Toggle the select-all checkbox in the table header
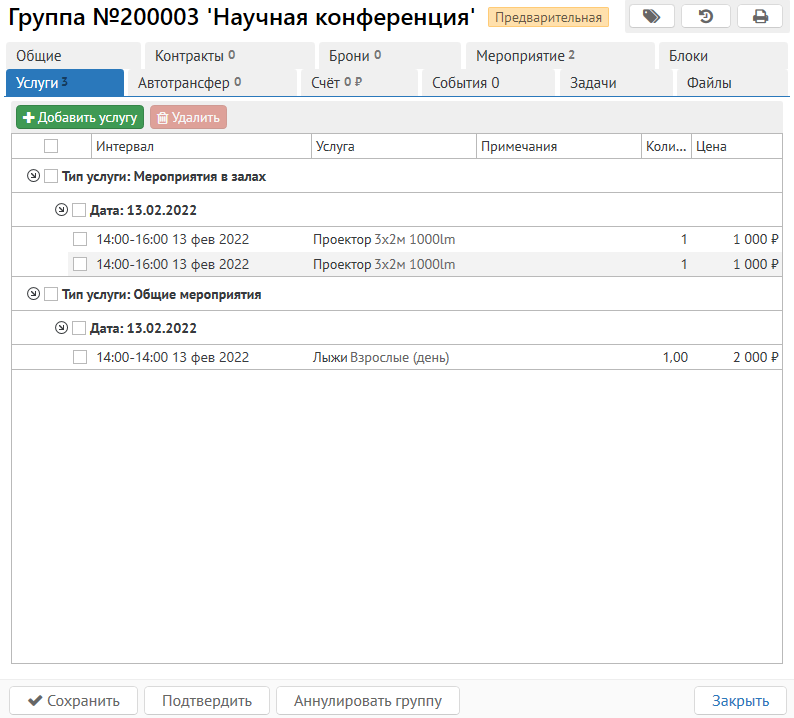The width and height of the screenshot is (794, 718). [x=51, y=146]
